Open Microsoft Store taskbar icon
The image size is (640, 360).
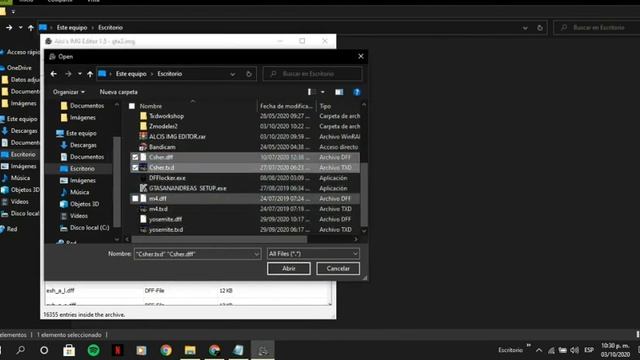pyautogui.click(x=69, y=350)
